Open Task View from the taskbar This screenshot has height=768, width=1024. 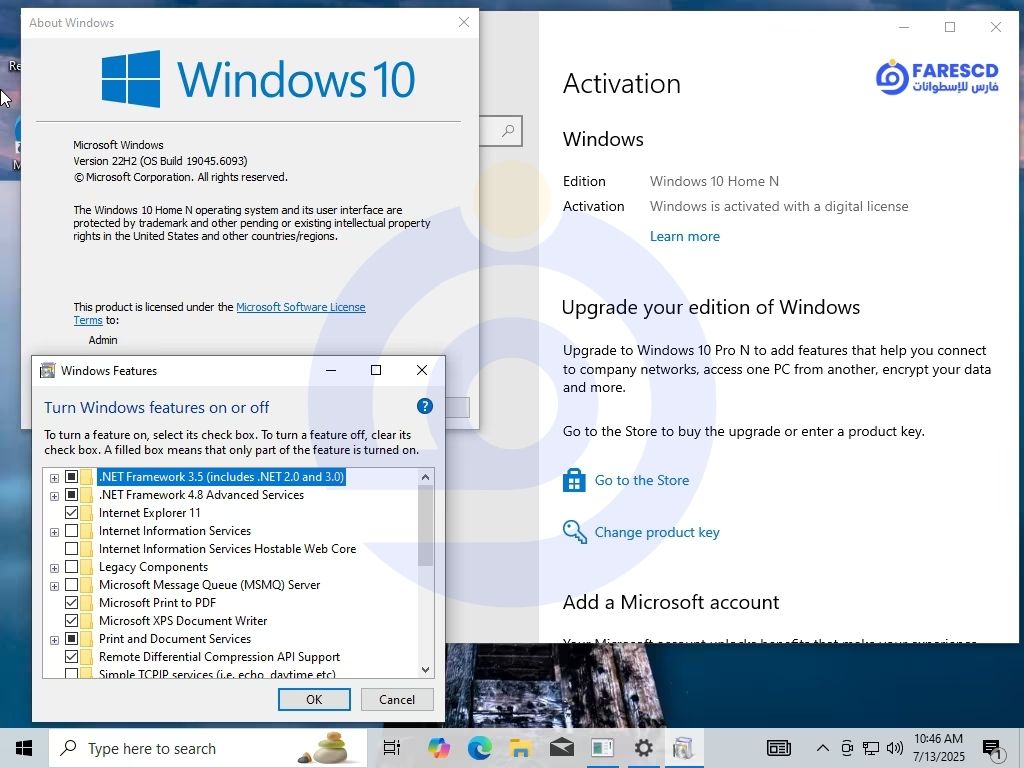(392, 748)
